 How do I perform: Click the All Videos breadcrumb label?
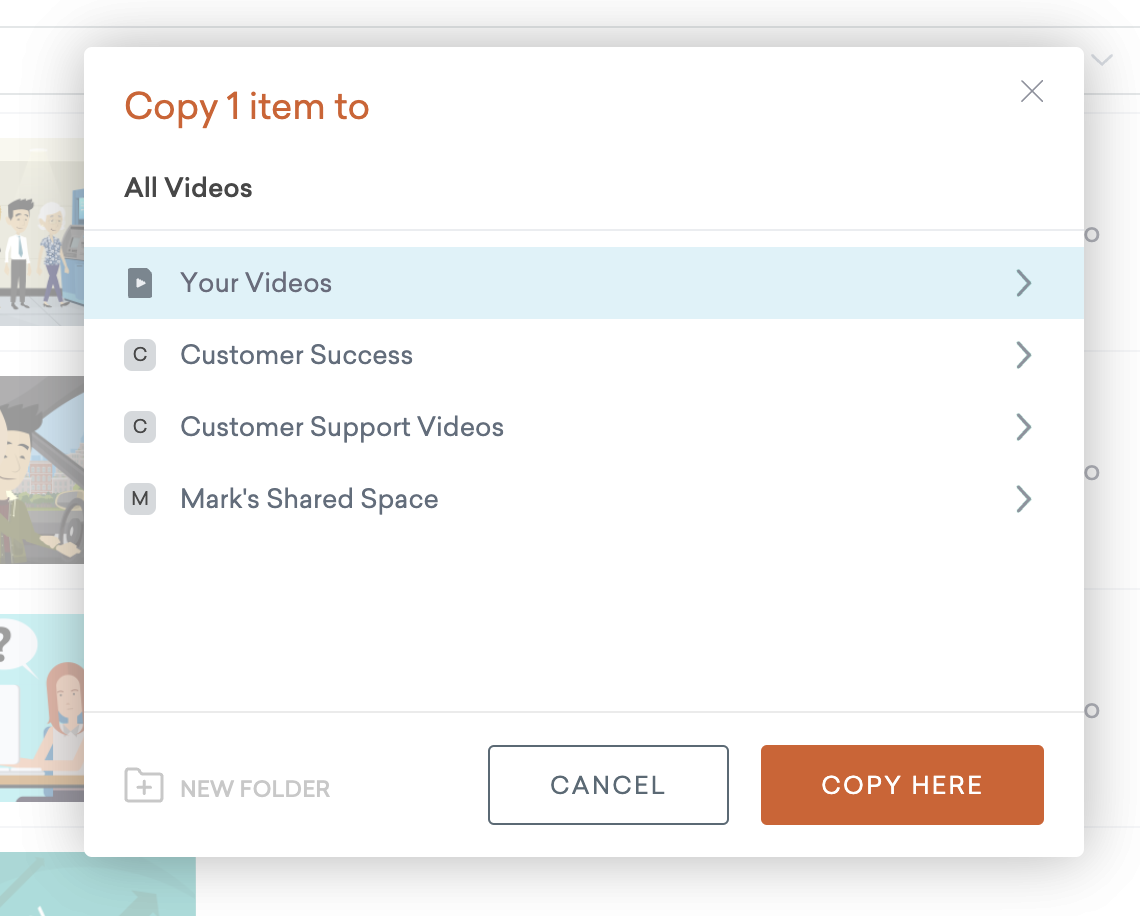click(x=188, y=188)
